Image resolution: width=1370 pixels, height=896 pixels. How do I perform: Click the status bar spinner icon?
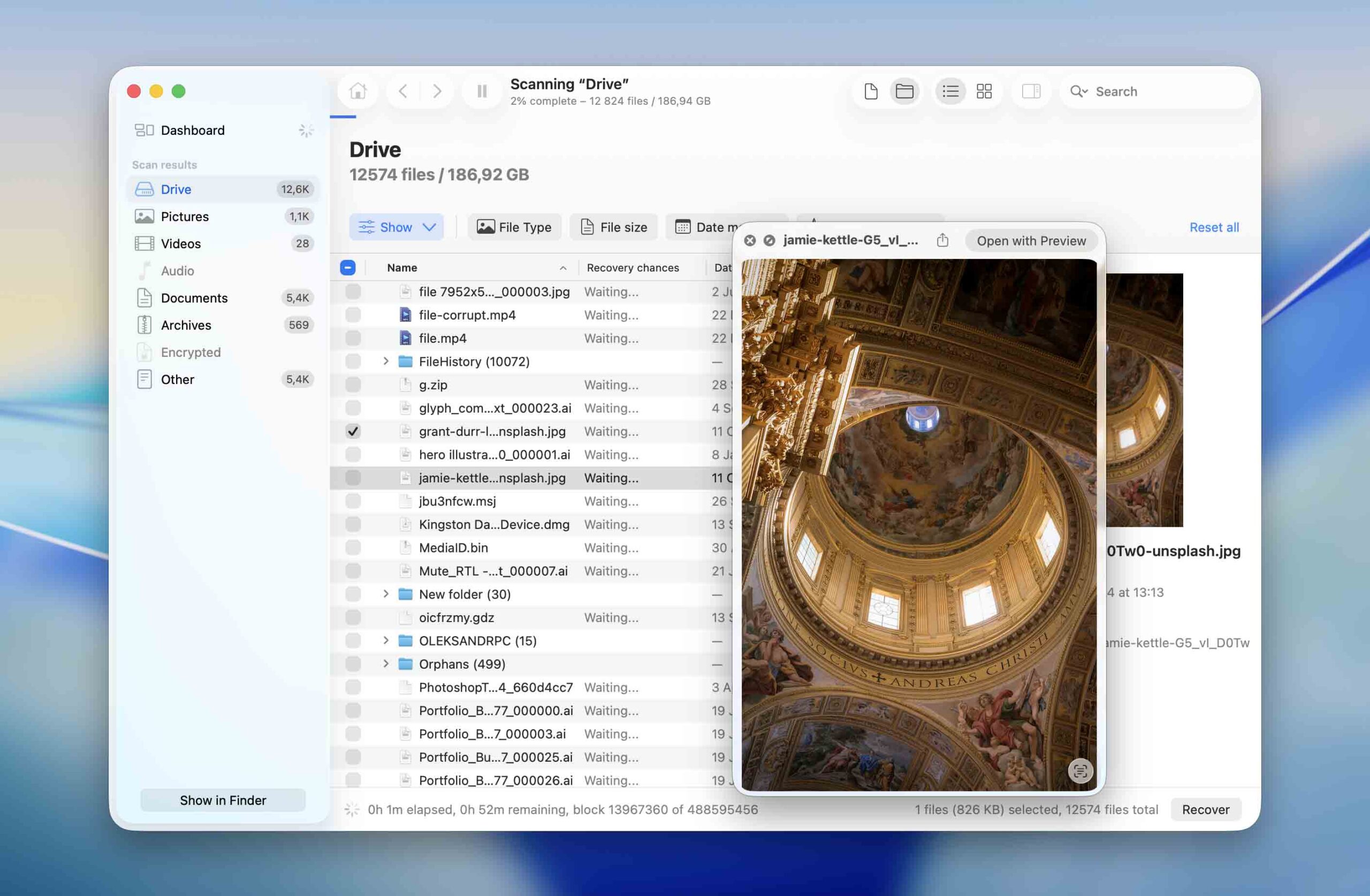[352, 809]
